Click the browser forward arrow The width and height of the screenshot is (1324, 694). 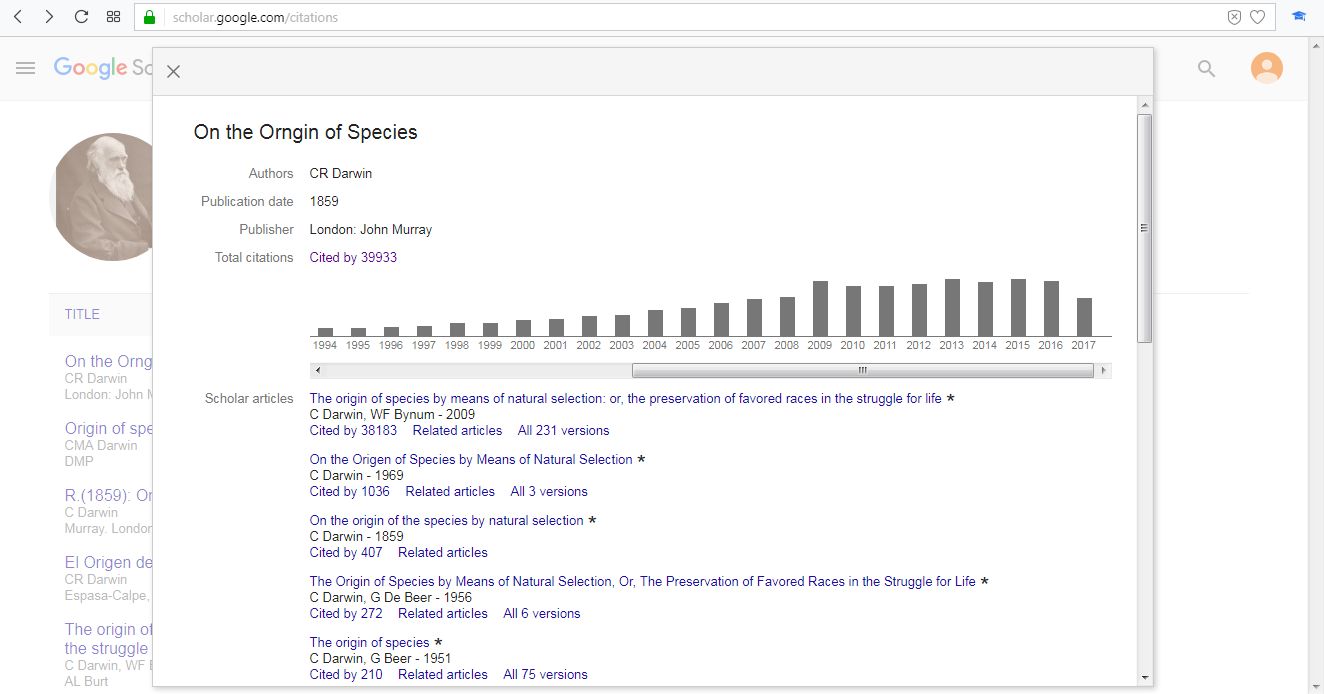click(49, 17)
